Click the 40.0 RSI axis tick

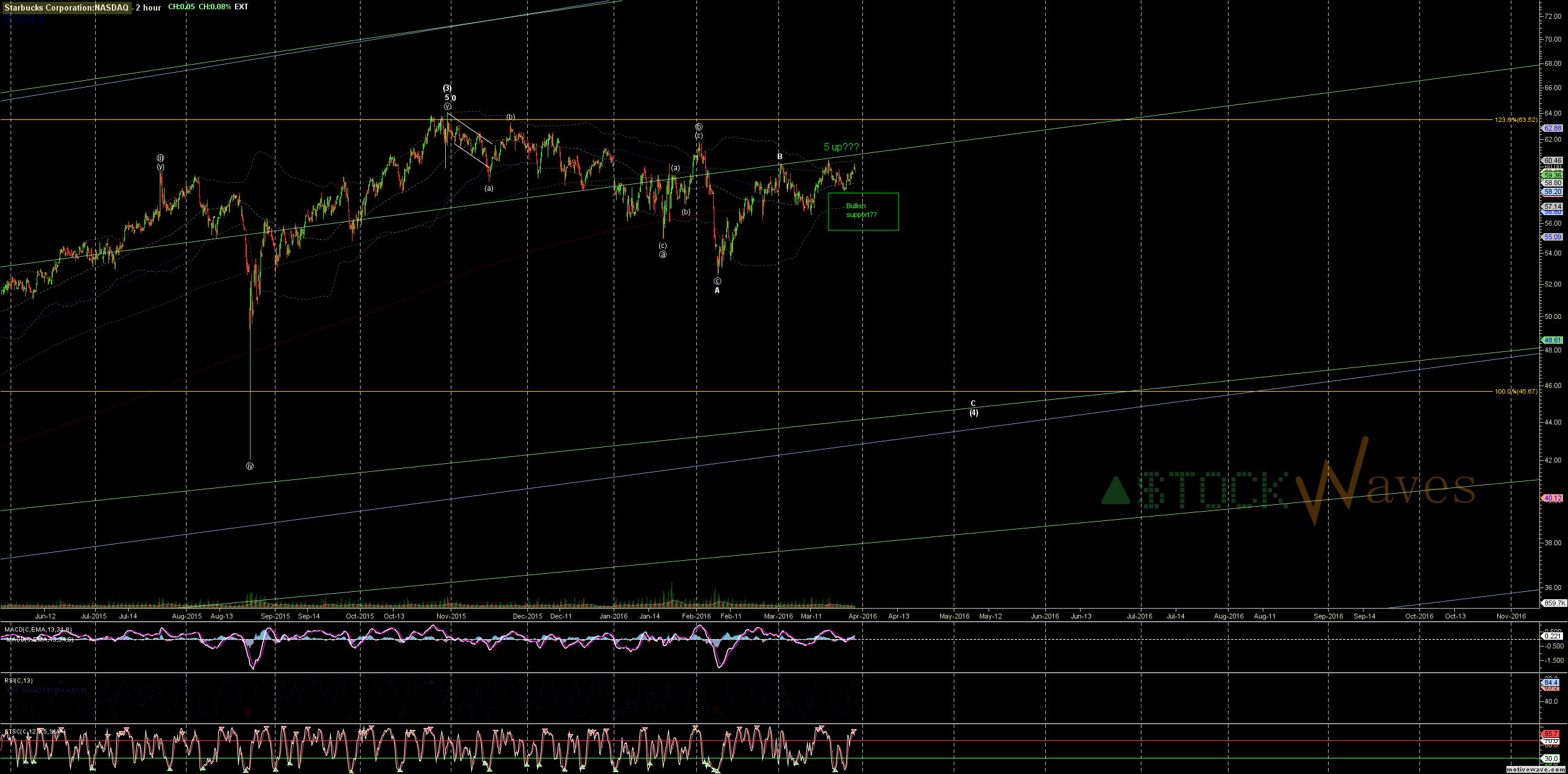(x=1550, y=701)
